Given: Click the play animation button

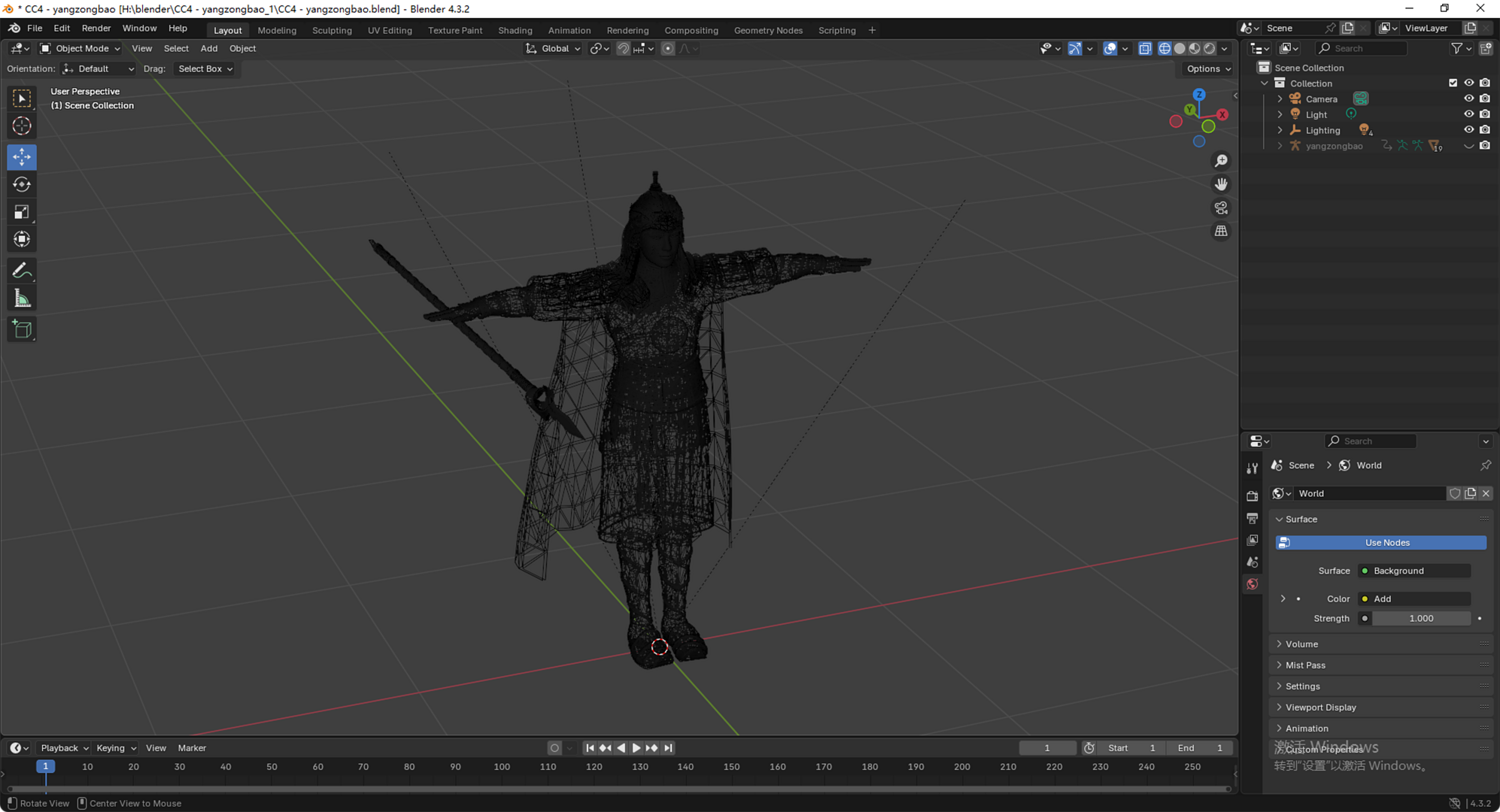Looking at the screenshot, I should 636,748.
